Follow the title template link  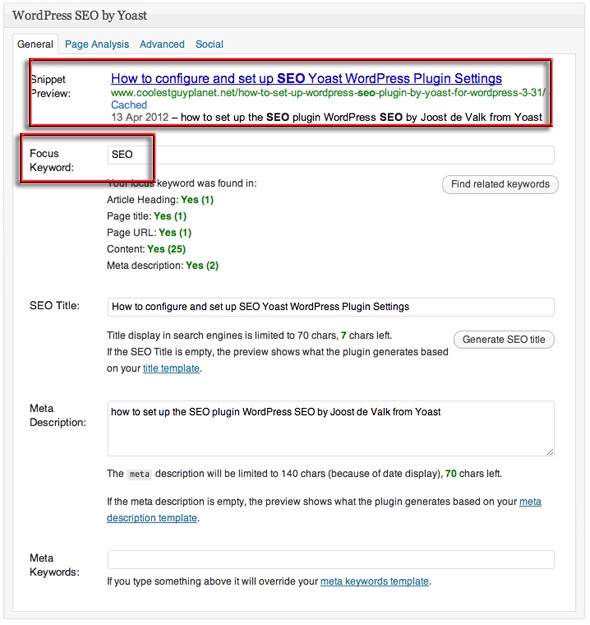pyautogui.click(x=171, y=368)
